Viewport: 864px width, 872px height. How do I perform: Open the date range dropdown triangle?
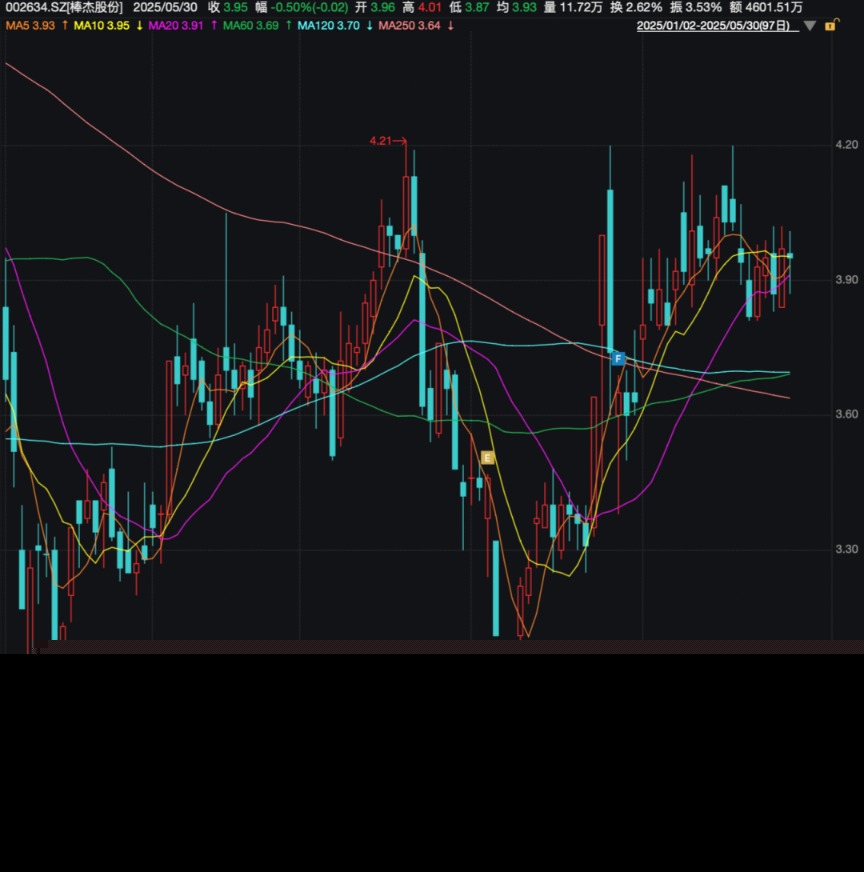pyautogui.click(x=810, y=26)
